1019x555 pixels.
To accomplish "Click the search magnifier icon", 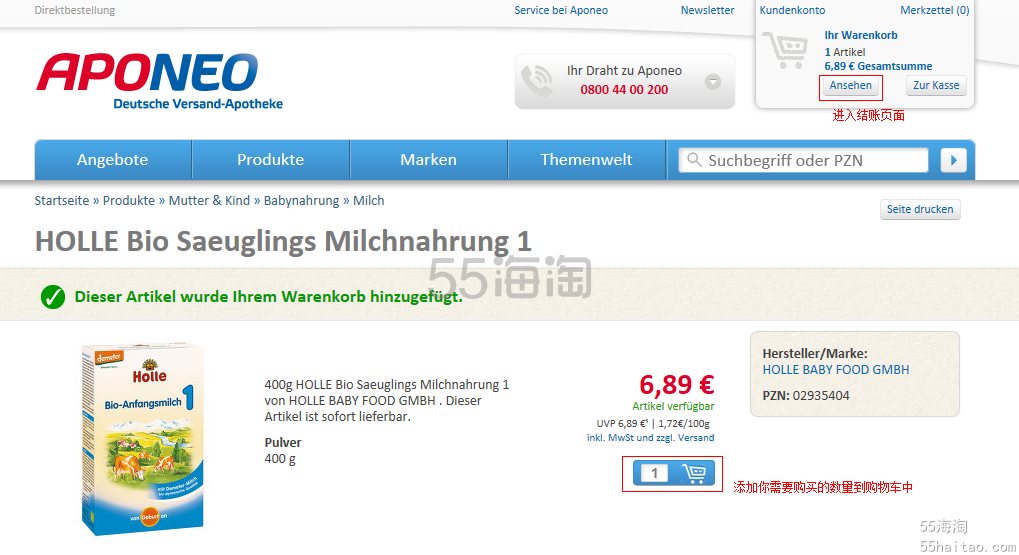I will tap(694, 160).
